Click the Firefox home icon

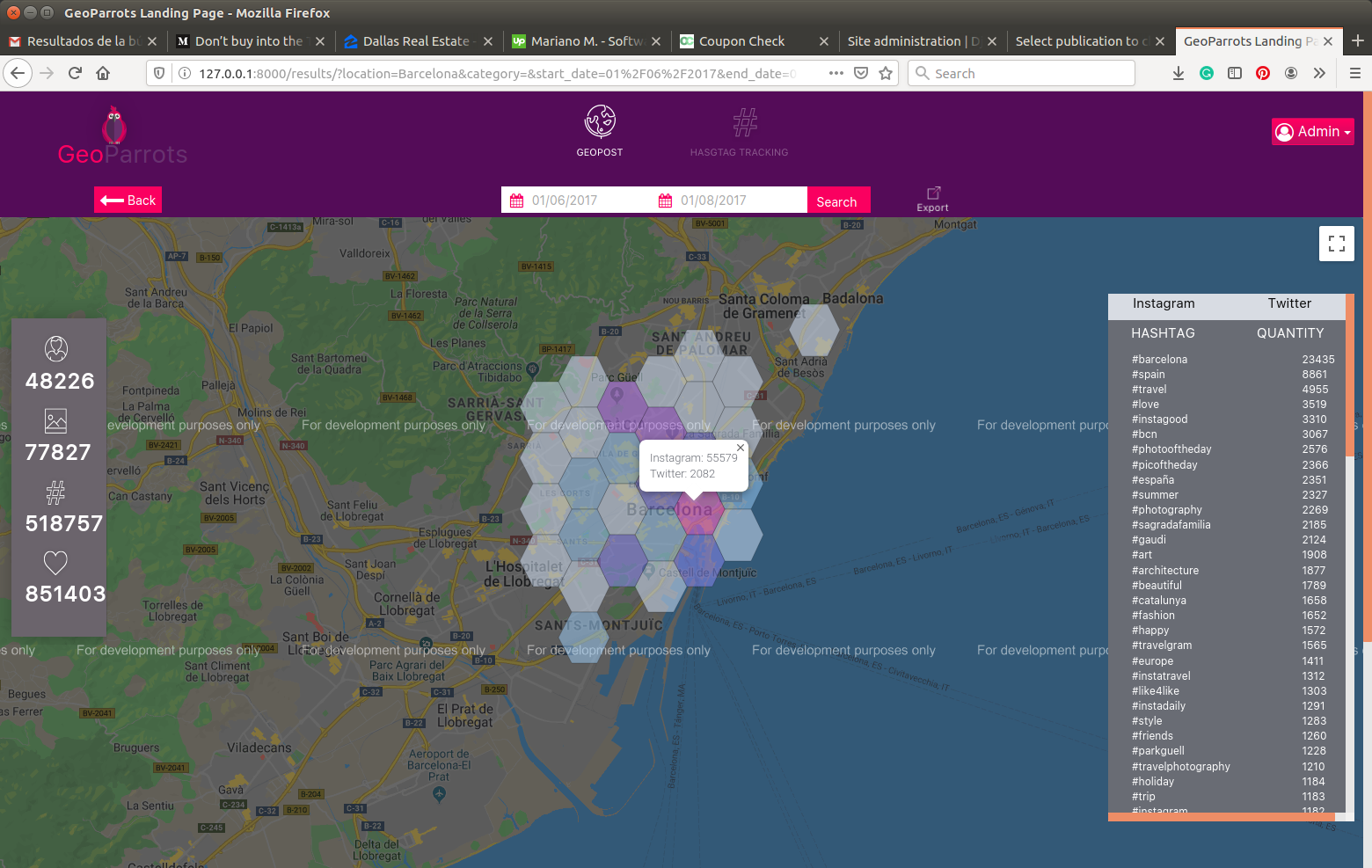point(103,73)
